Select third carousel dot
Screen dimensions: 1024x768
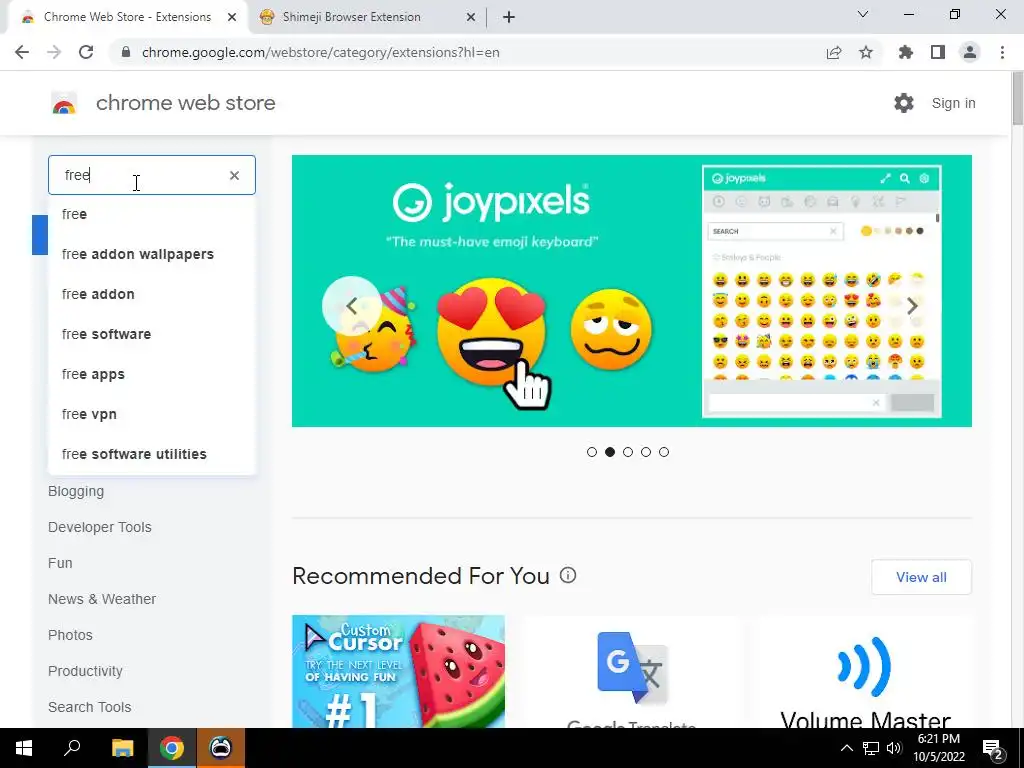pos(628,452)
